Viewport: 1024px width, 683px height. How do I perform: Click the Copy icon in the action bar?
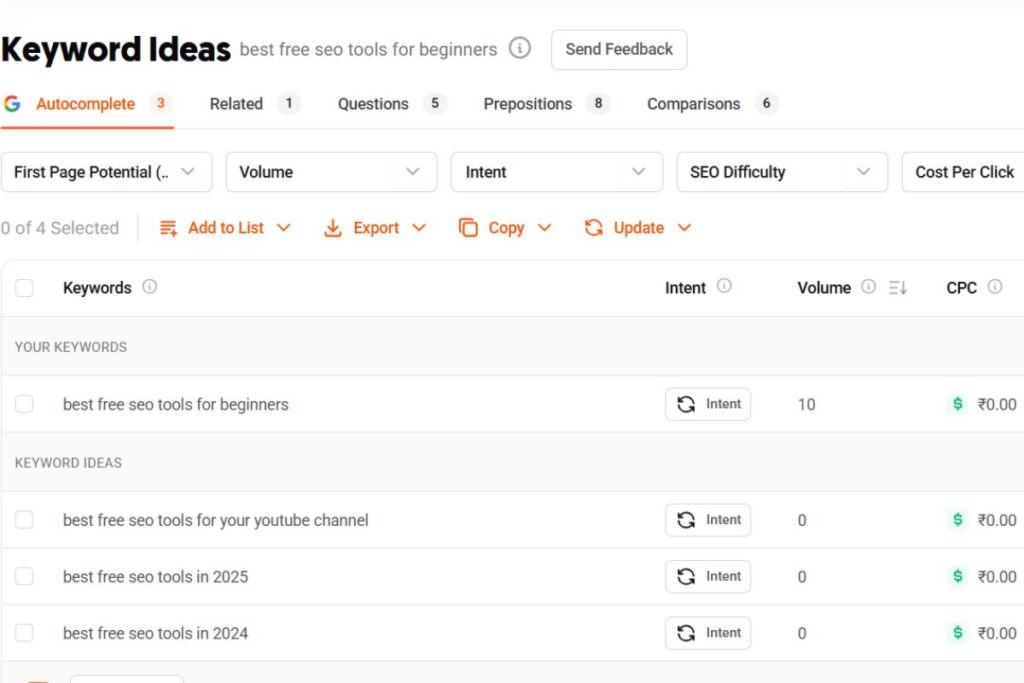(x=468, y=227)
